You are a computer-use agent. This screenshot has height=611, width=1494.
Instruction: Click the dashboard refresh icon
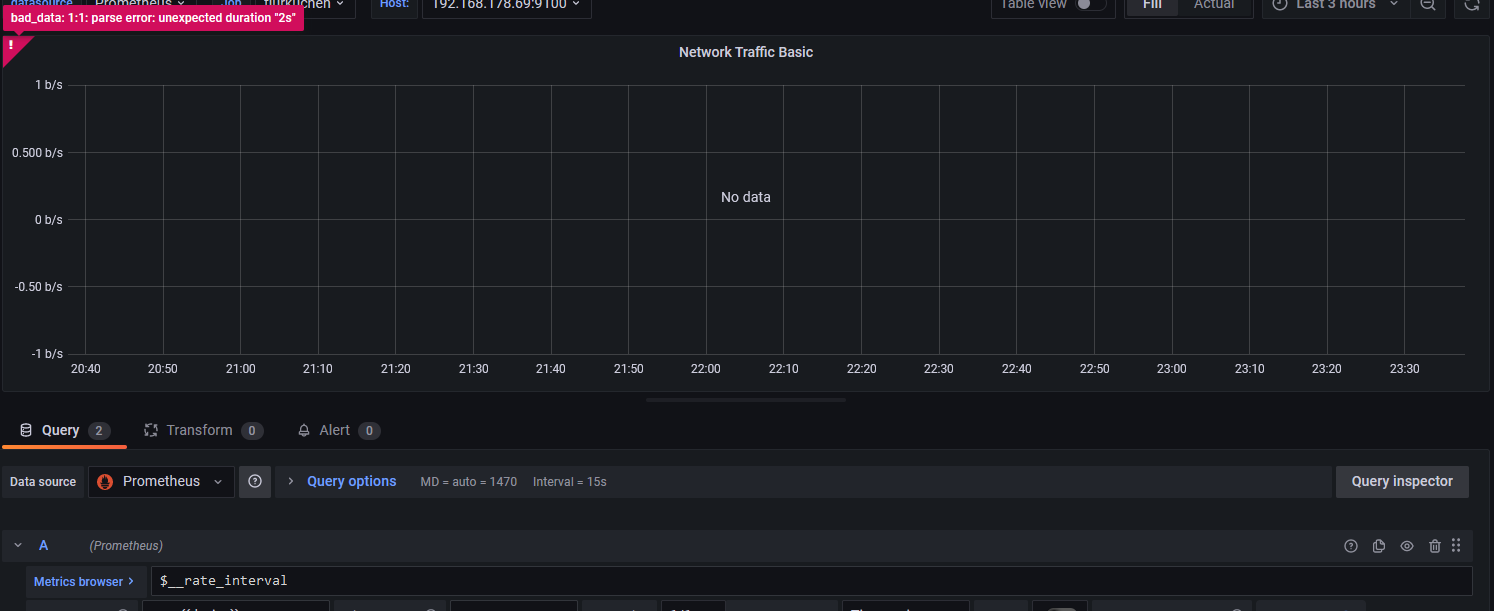[x=1470, y=6]
